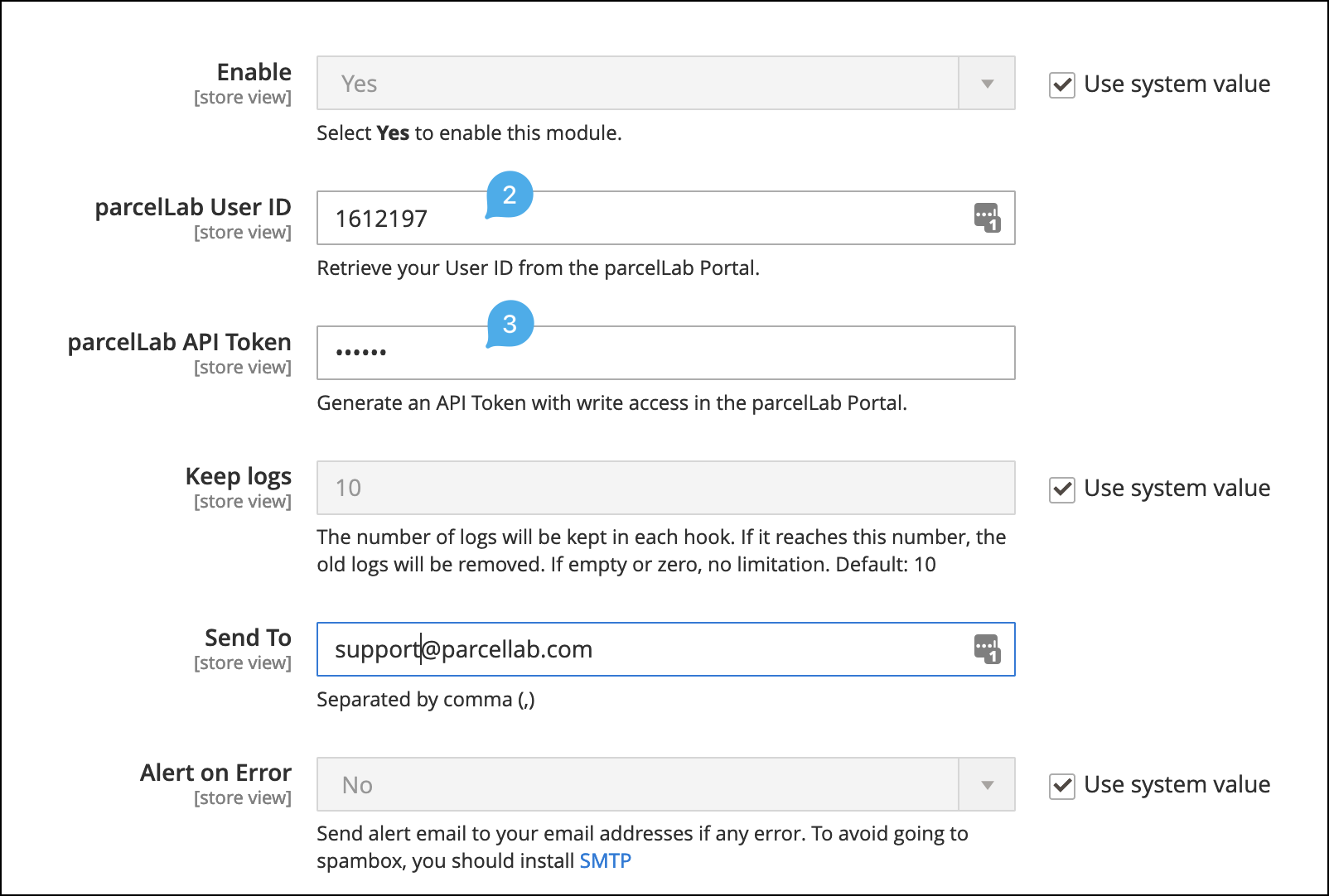
Task: Click the Enable dropdown arrow
Action: [x=987, y=84]
